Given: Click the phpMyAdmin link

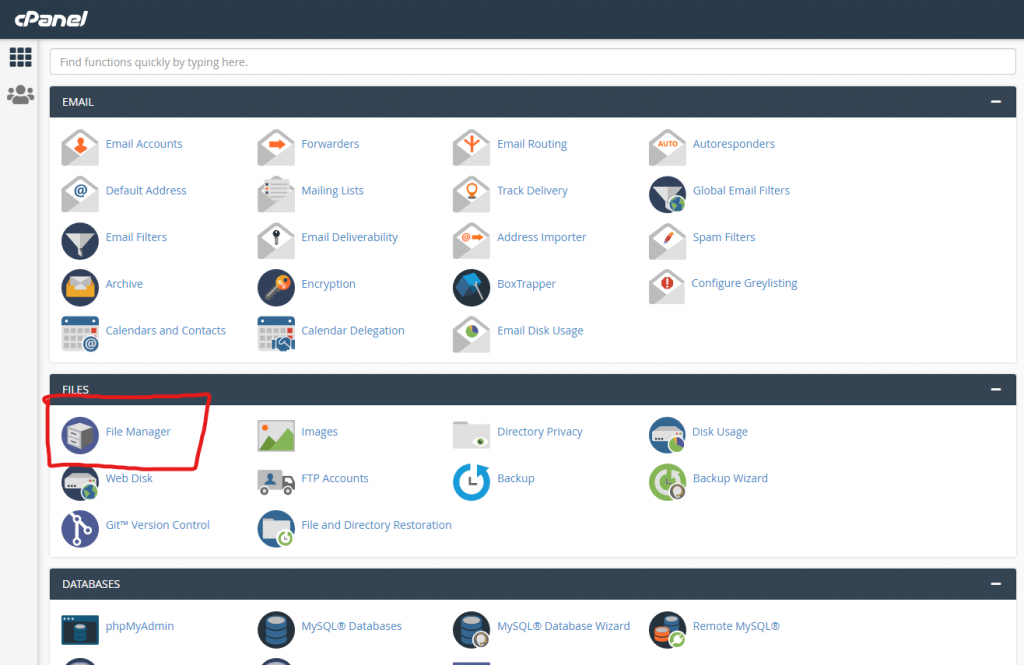Looking at the screenshot, I should coord(140,626).
